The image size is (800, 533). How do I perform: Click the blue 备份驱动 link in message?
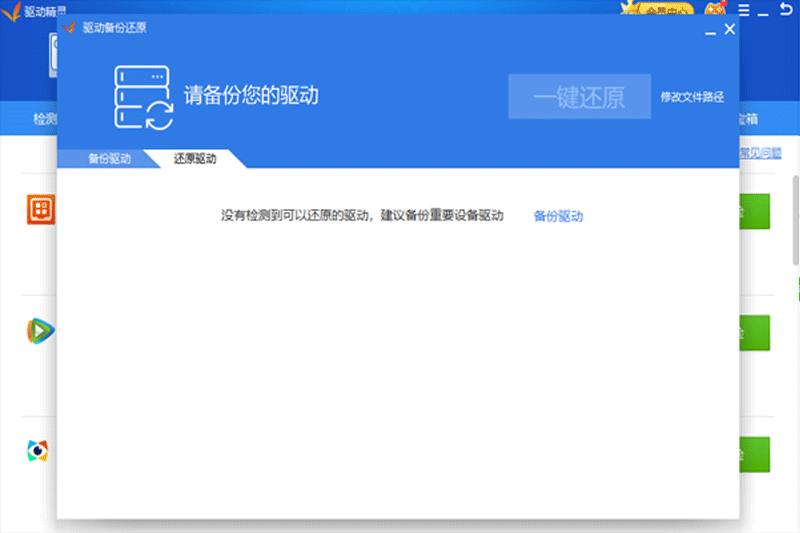[x=558, y=216]
